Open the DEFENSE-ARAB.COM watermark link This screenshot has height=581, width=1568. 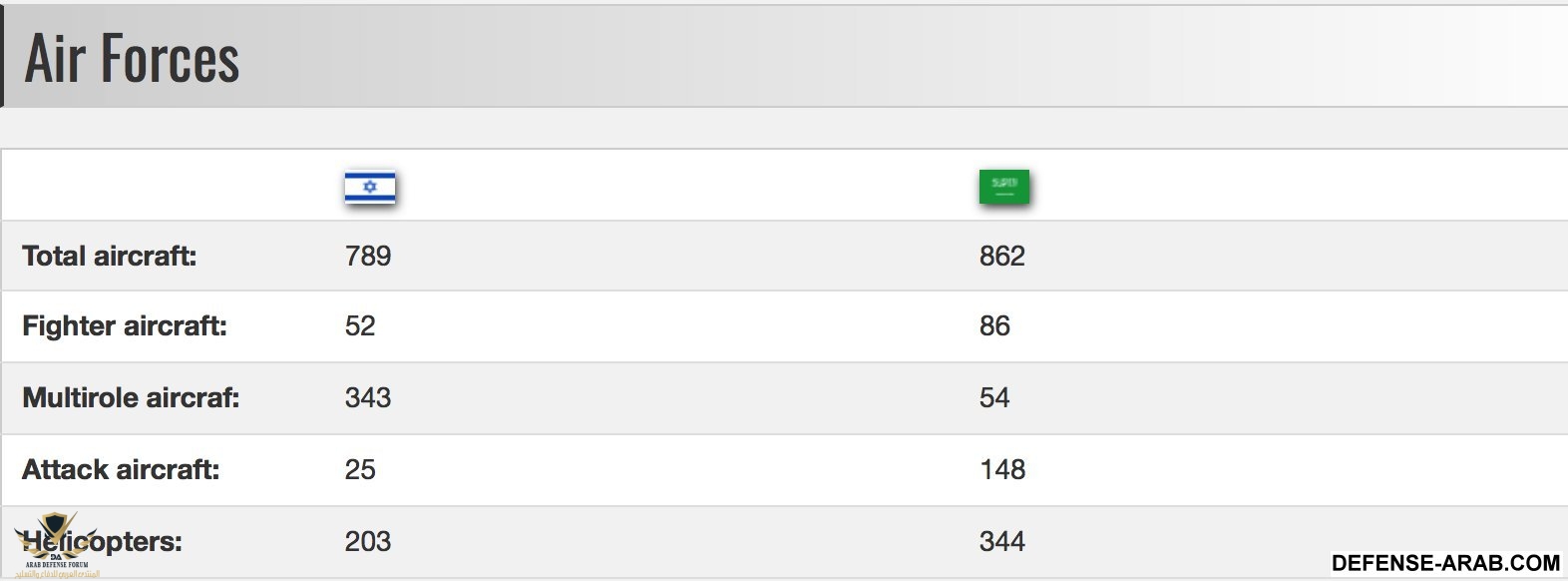1445,563
